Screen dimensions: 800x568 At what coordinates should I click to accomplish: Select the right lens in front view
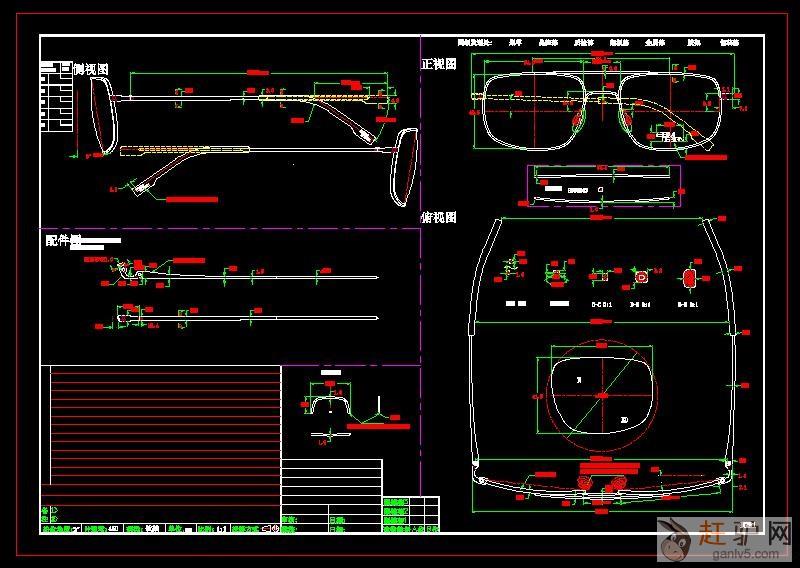670,112
